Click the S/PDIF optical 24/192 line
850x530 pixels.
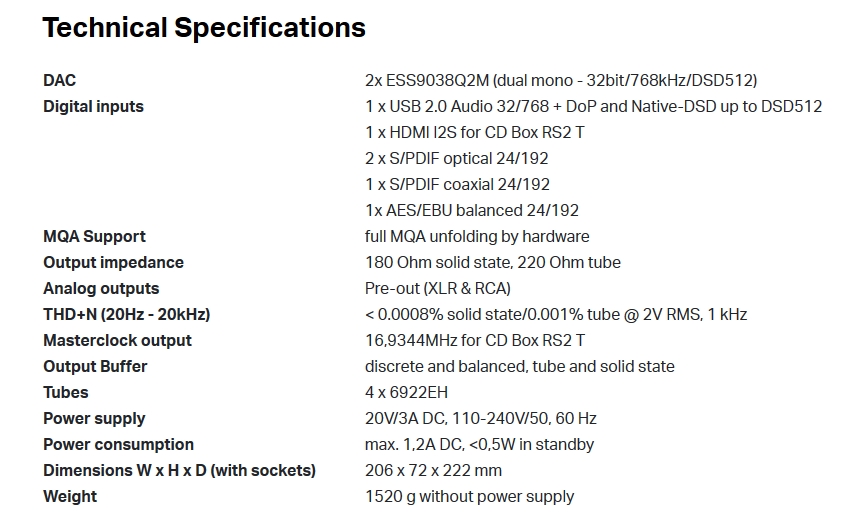pyautogui.click(x=457, y=158)
